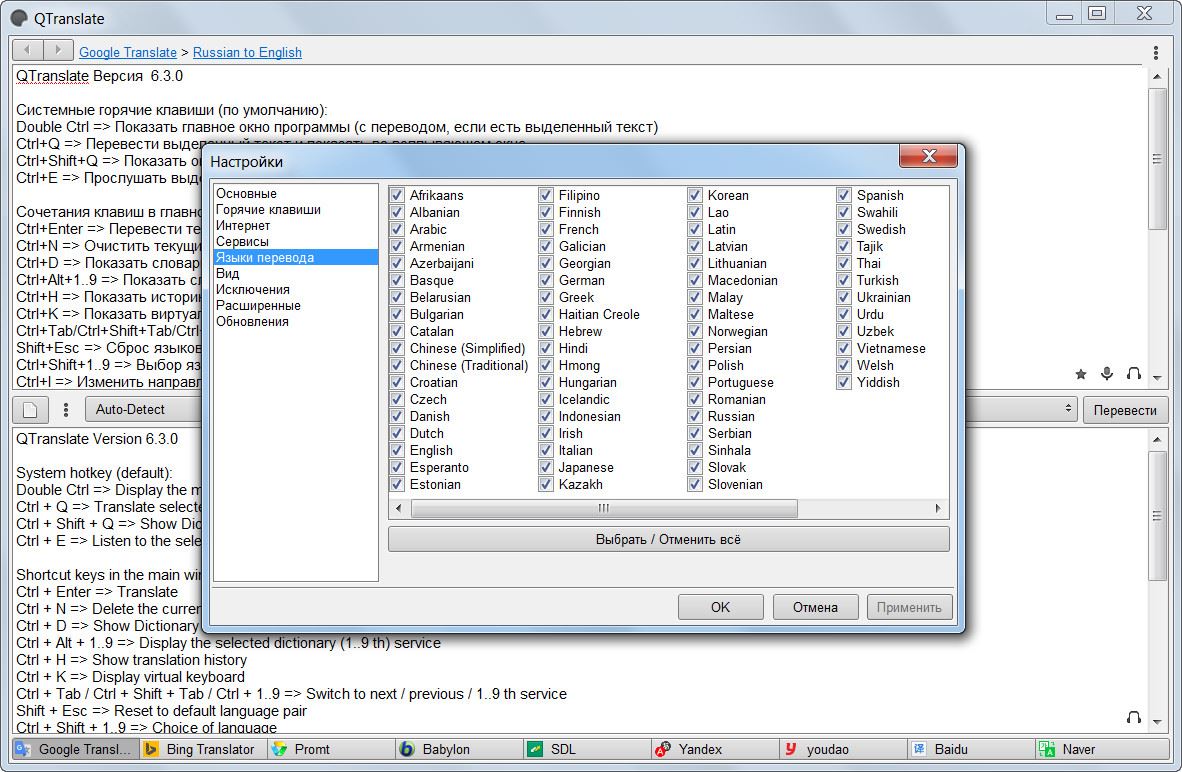Viewport: 1182px width, 772px height.
Task: Toggle the Korean language checkbox
Action: [x=695, y=195]
